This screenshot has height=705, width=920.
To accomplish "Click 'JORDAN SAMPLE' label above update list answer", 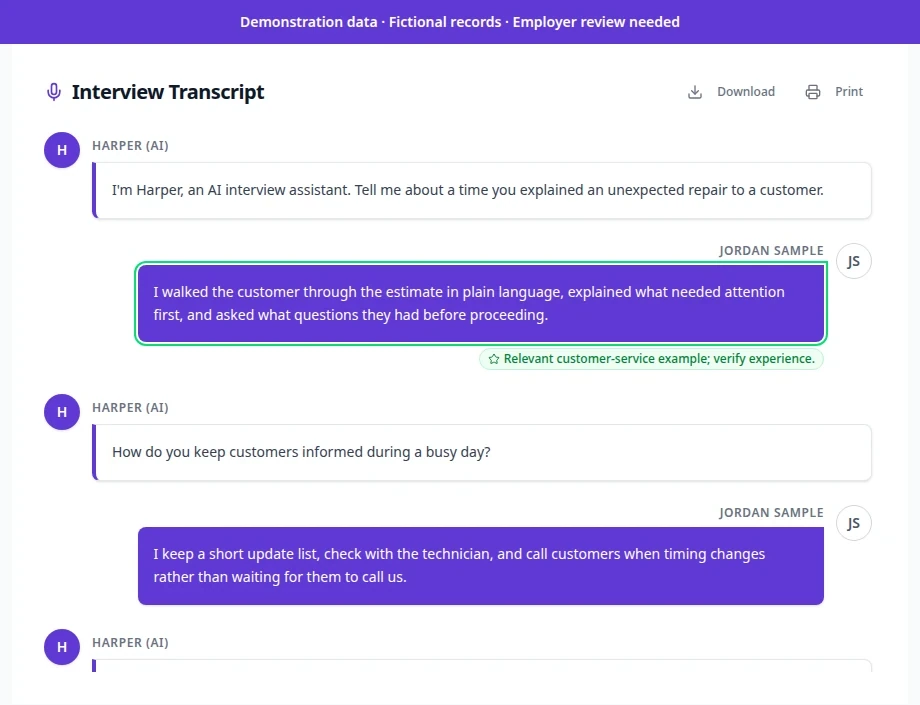I will pyautogui.click(x=772, y=513).
